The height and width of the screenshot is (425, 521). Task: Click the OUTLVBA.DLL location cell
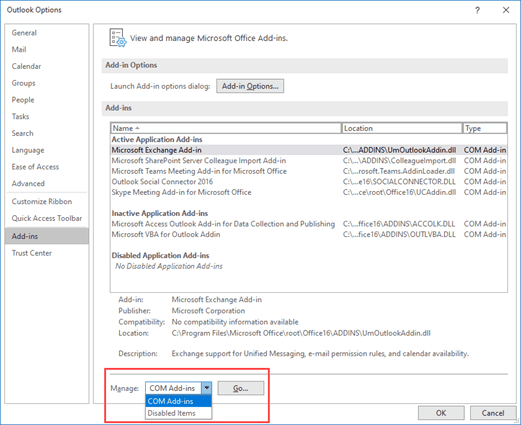[x=399, y=235]
